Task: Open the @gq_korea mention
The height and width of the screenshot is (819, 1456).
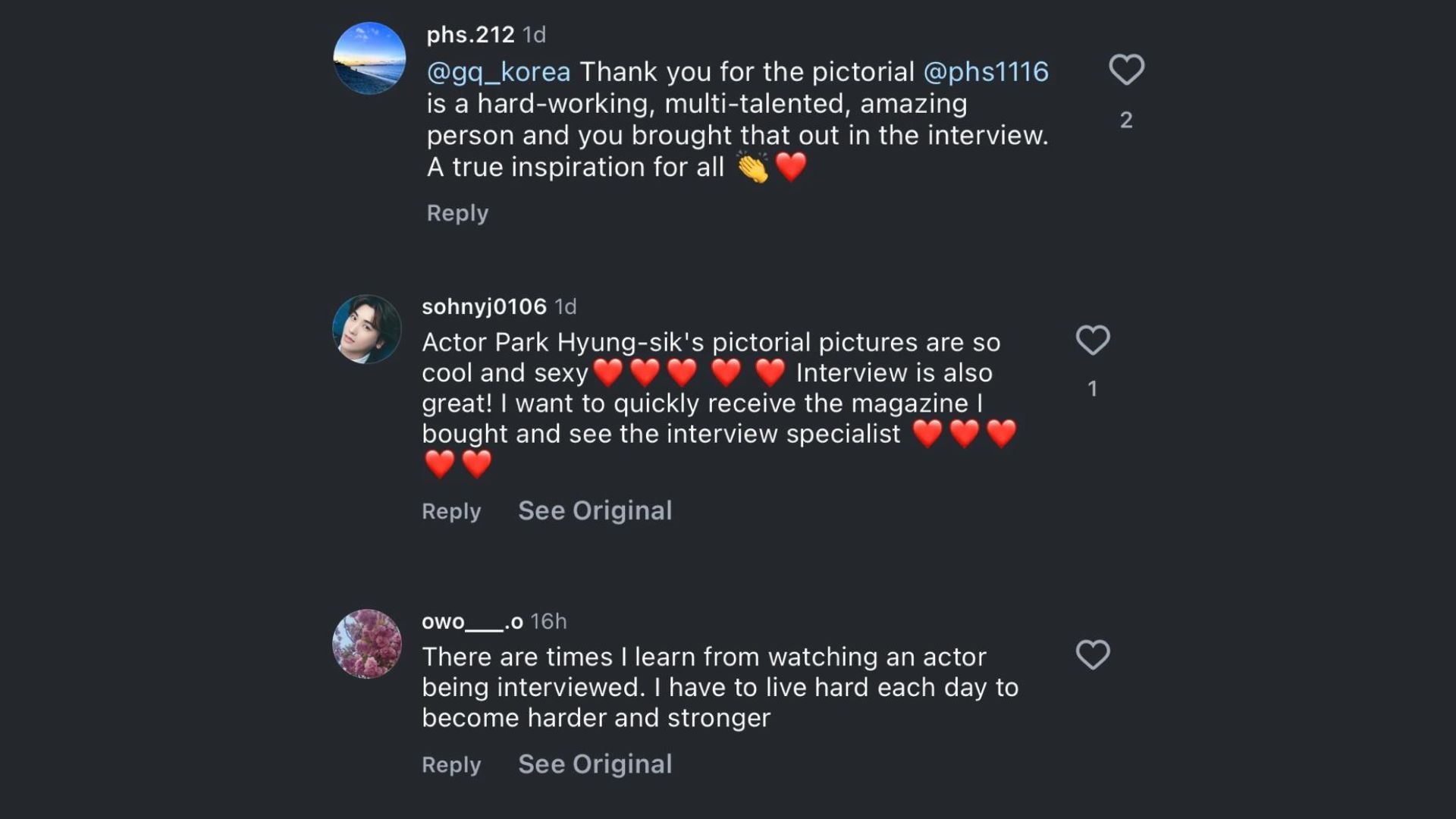Action: [x=498, y=72]
